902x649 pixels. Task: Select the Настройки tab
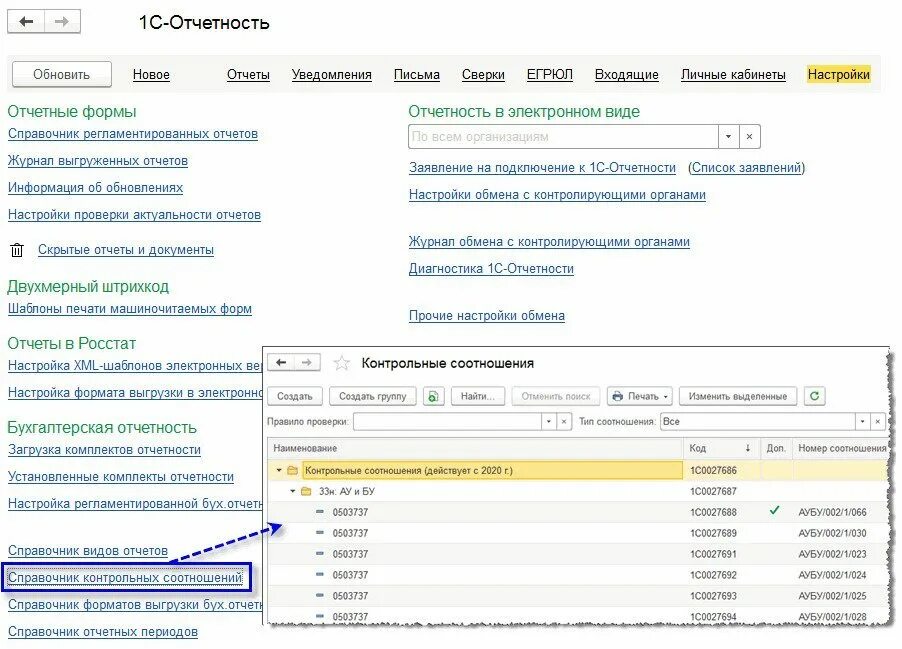point(839,75)
